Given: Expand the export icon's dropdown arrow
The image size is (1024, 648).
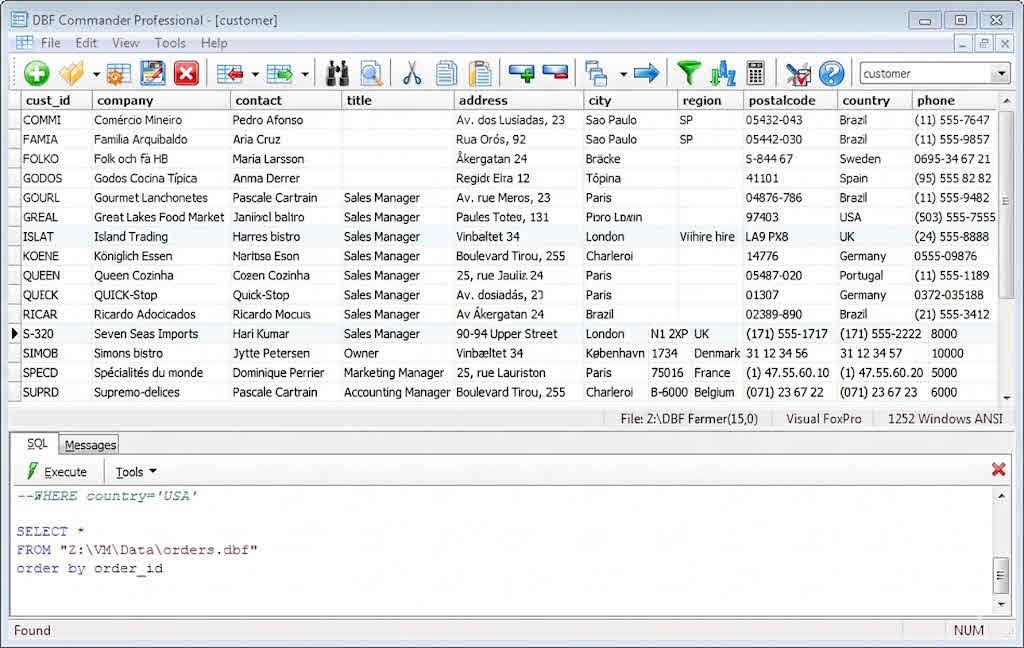Looking at the screenshot, I should [x=303, y=72].
